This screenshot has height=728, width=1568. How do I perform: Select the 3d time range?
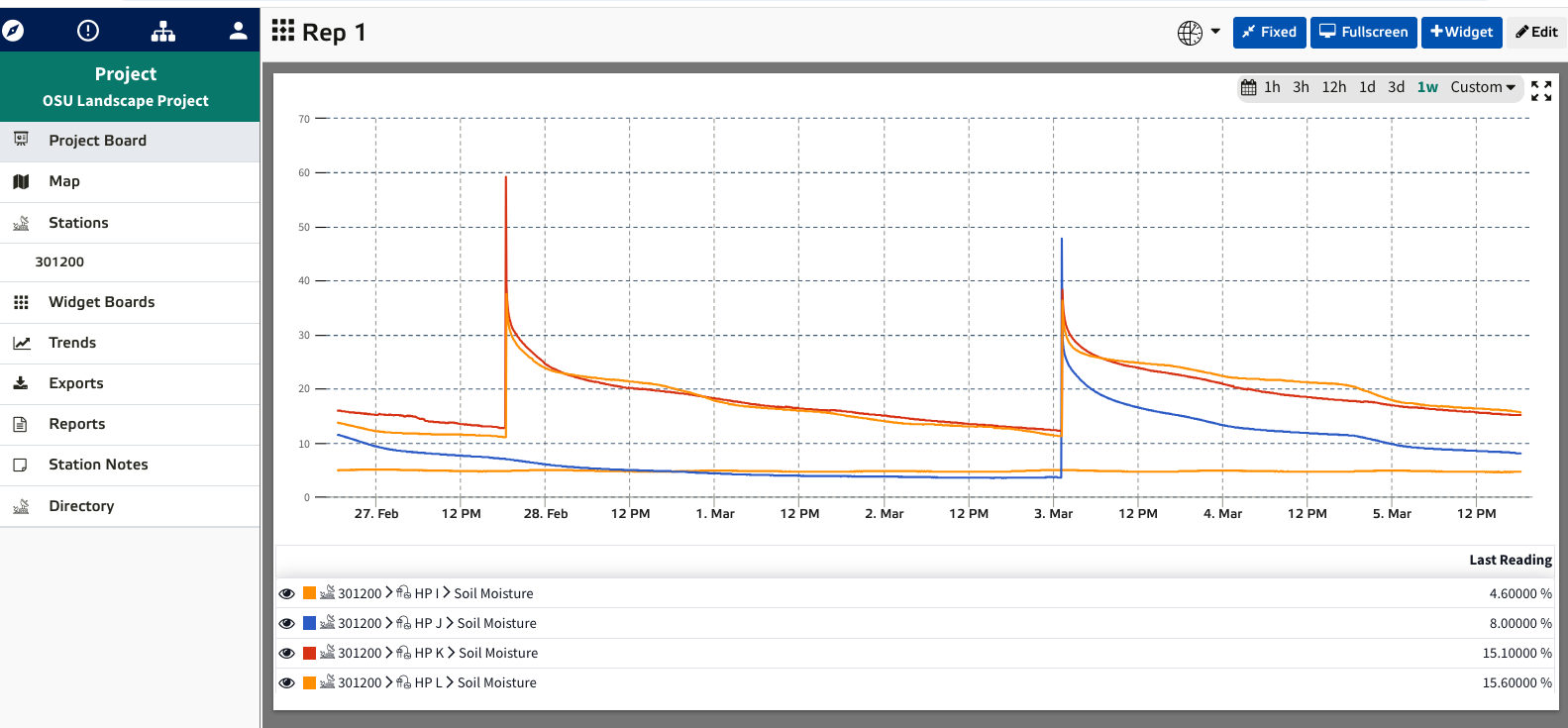click(x=1396, y=87)
